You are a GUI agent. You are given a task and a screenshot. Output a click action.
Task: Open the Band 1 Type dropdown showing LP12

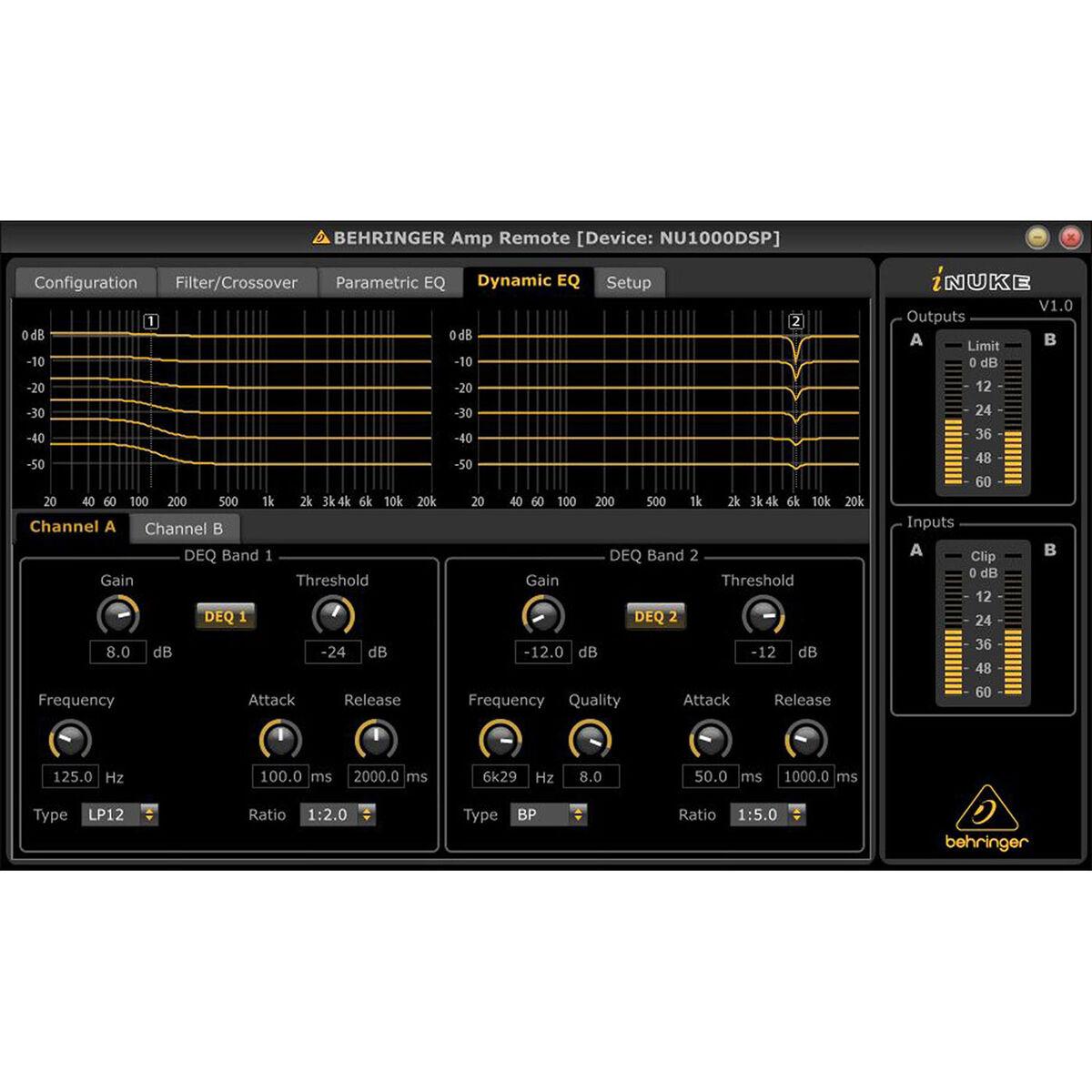[120, 814]
